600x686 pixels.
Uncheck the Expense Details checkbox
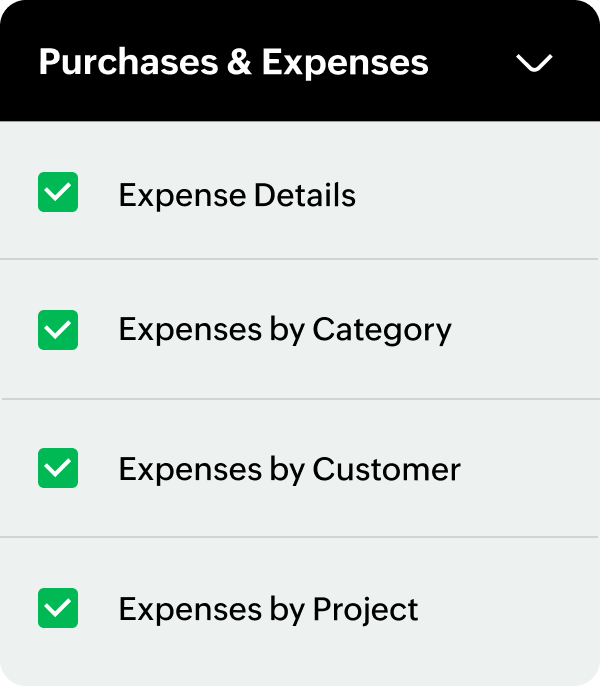pyautogui.click(x=58, y=192)
